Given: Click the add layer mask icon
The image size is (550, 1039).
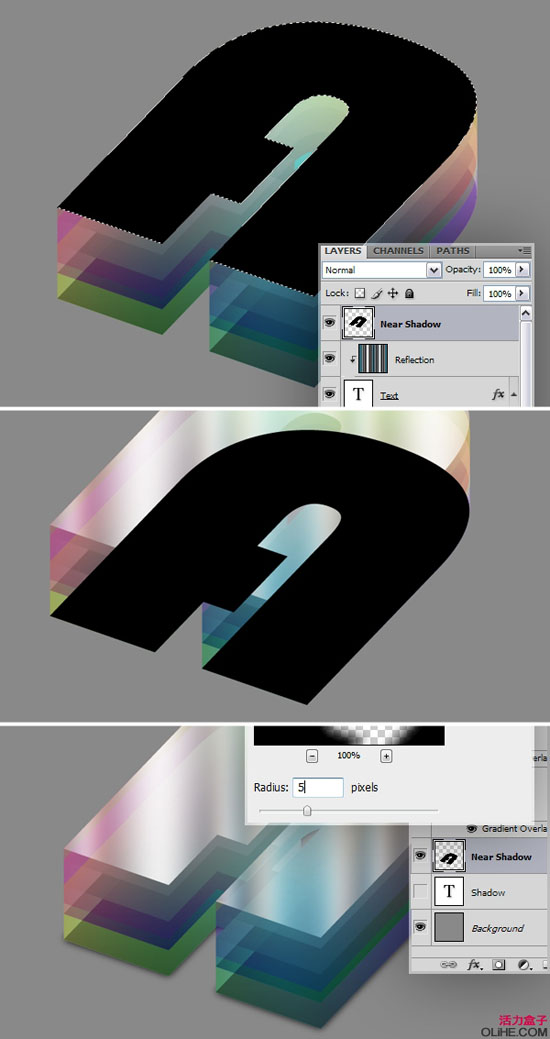Looking at the screenshot, I should pos(498,965).
